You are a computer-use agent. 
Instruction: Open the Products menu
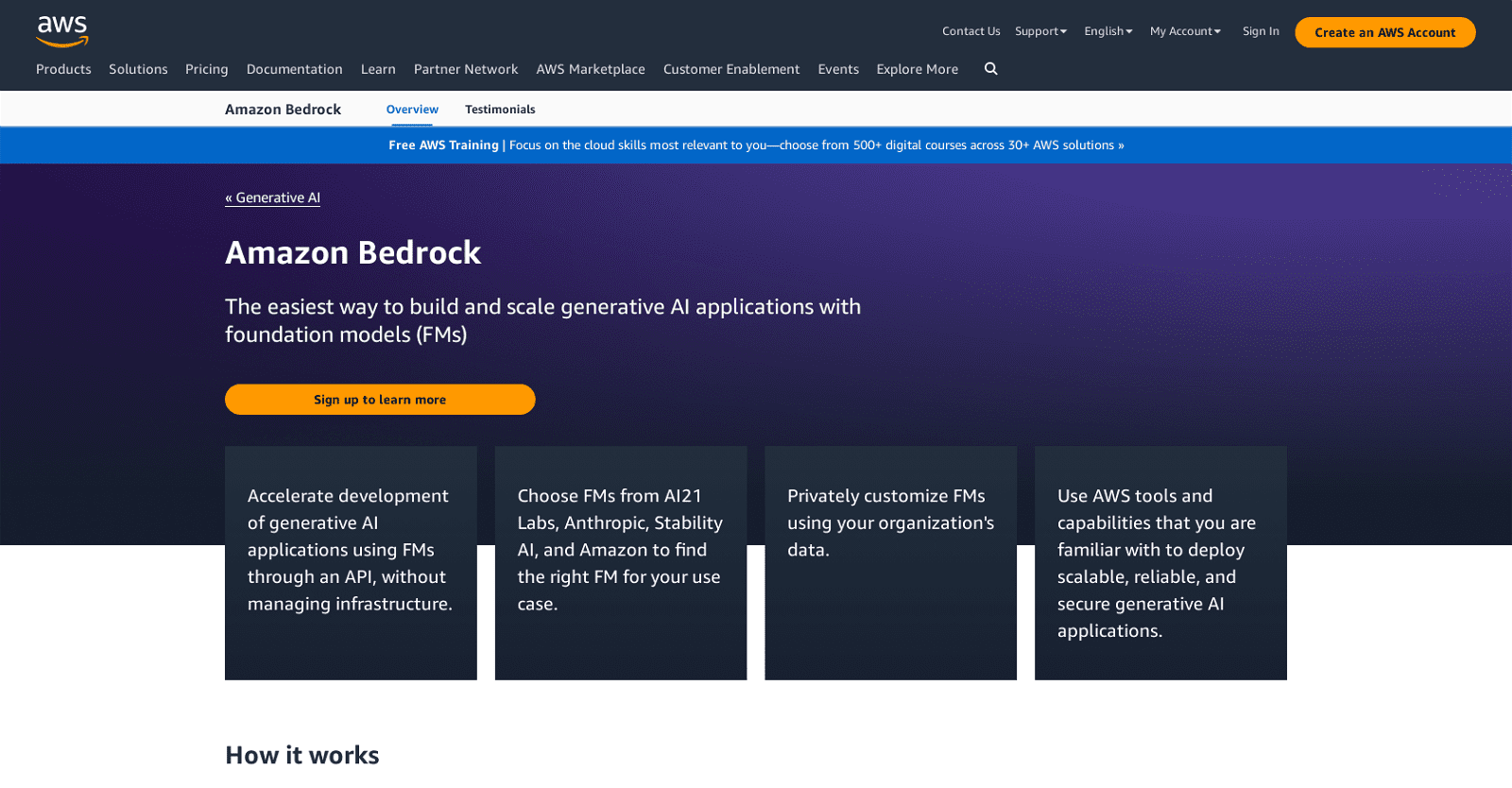63,69
